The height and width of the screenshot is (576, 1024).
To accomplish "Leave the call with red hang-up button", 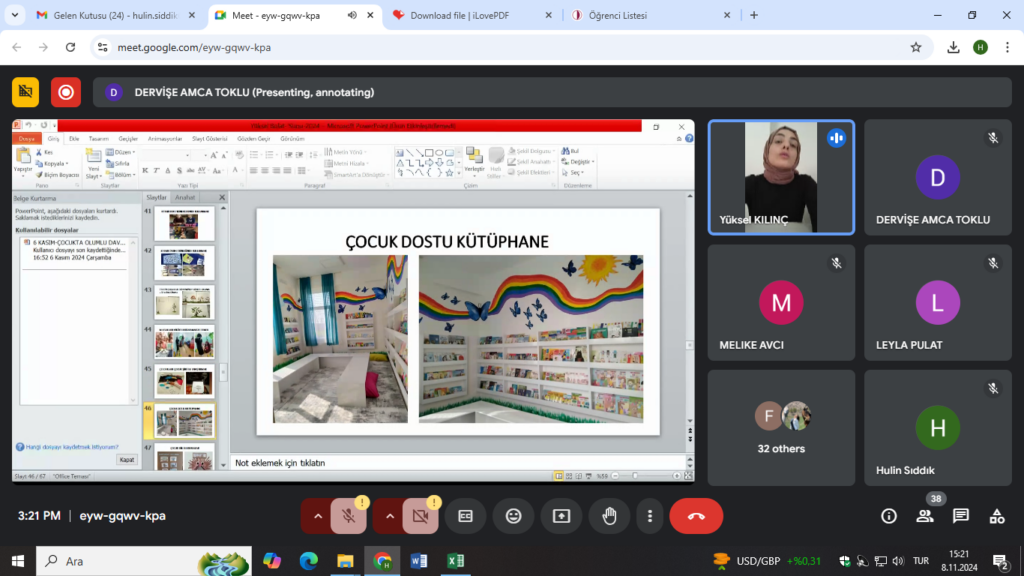I will tap(696, 516).
